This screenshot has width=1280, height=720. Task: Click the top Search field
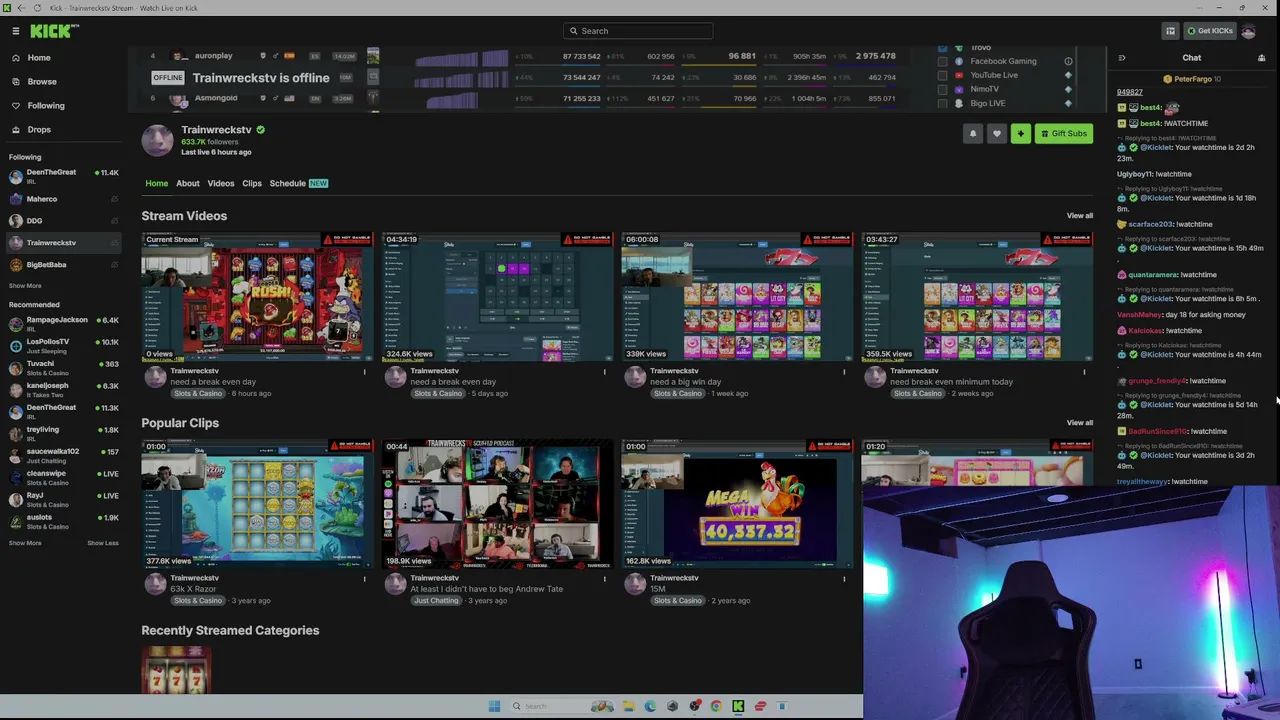tap(638, 31)
